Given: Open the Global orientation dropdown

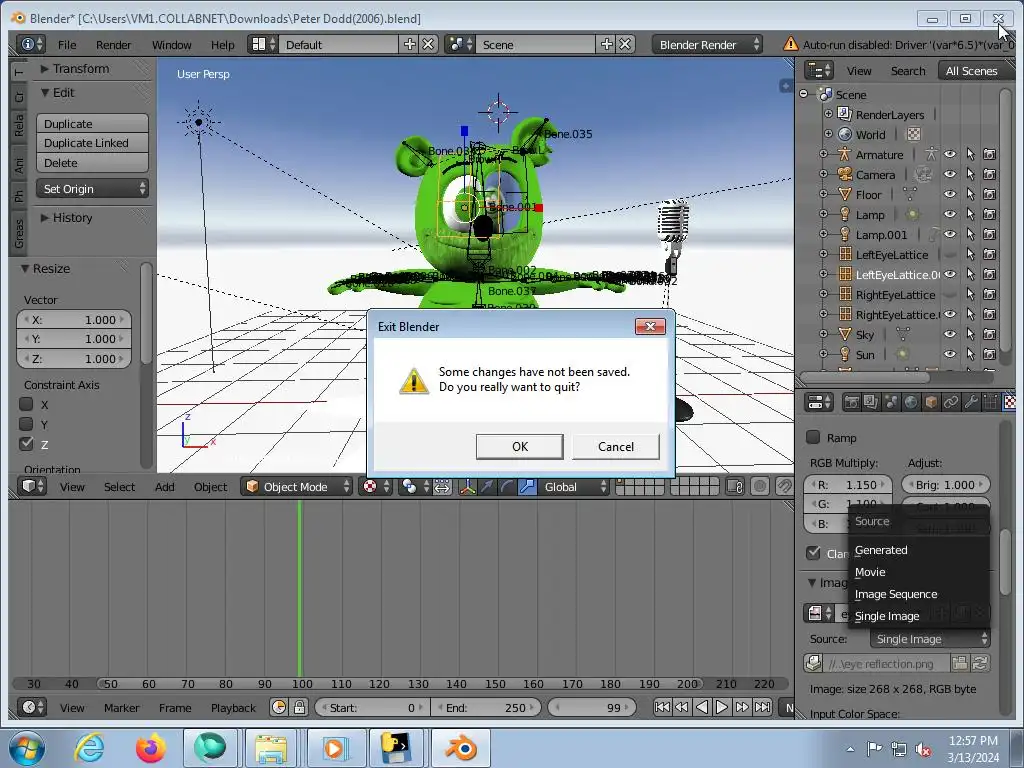Looking at the screenshot, I should pos(573,487).
